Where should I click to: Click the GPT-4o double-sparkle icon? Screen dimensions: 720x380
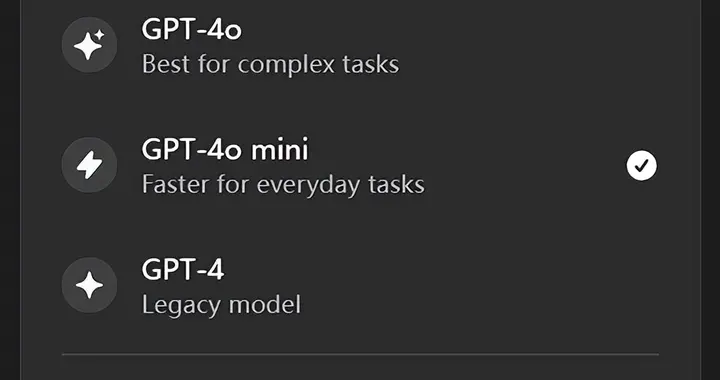pos(89,45)
